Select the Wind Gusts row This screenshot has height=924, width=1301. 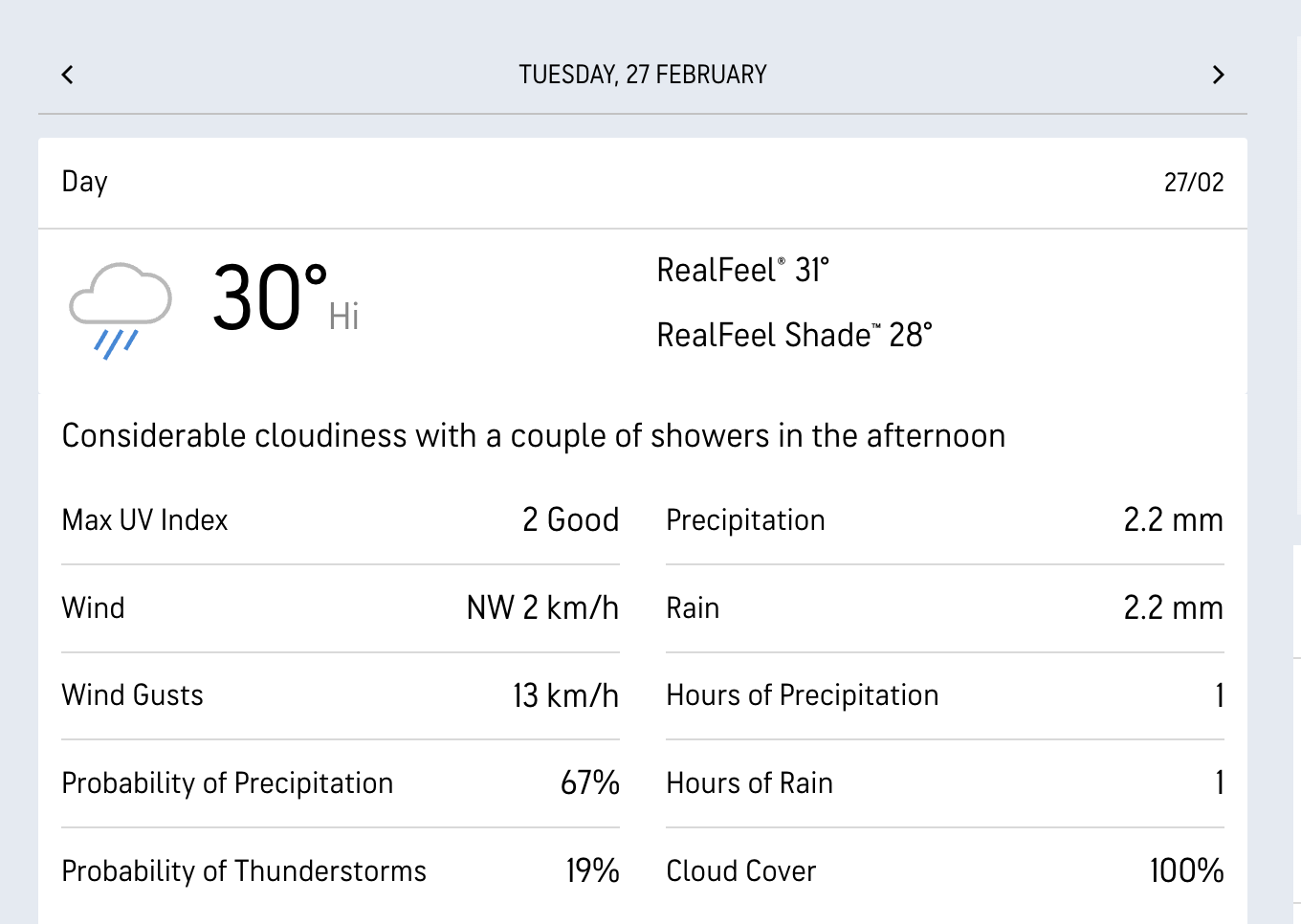point(340,695)
